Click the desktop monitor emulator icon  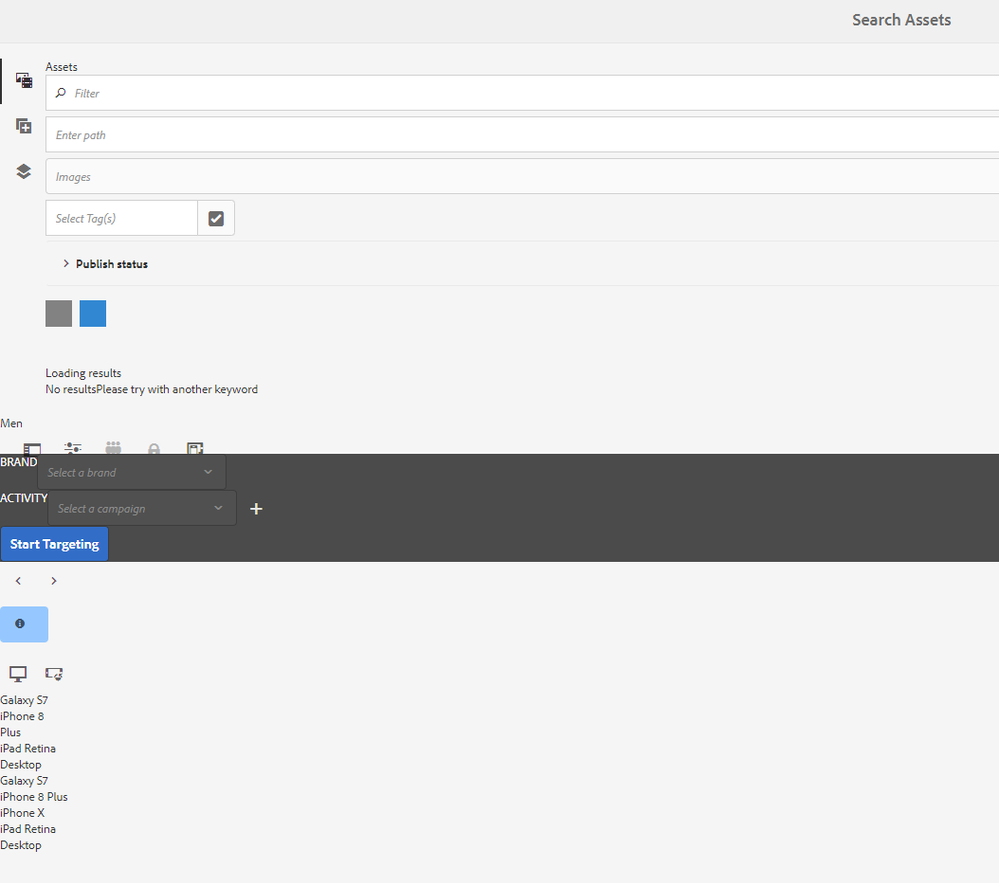pyautogui.click(x=18, y=674)
